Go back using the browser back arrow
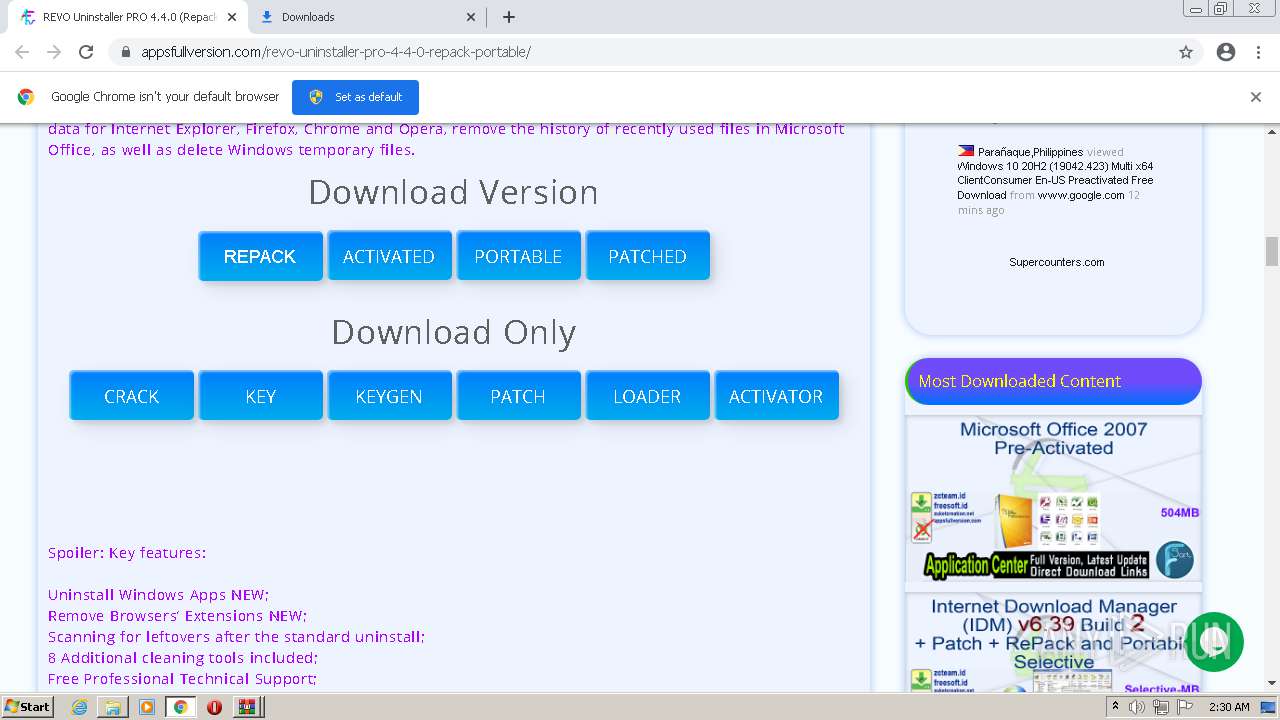1280x720 pixels. [22, 52]
